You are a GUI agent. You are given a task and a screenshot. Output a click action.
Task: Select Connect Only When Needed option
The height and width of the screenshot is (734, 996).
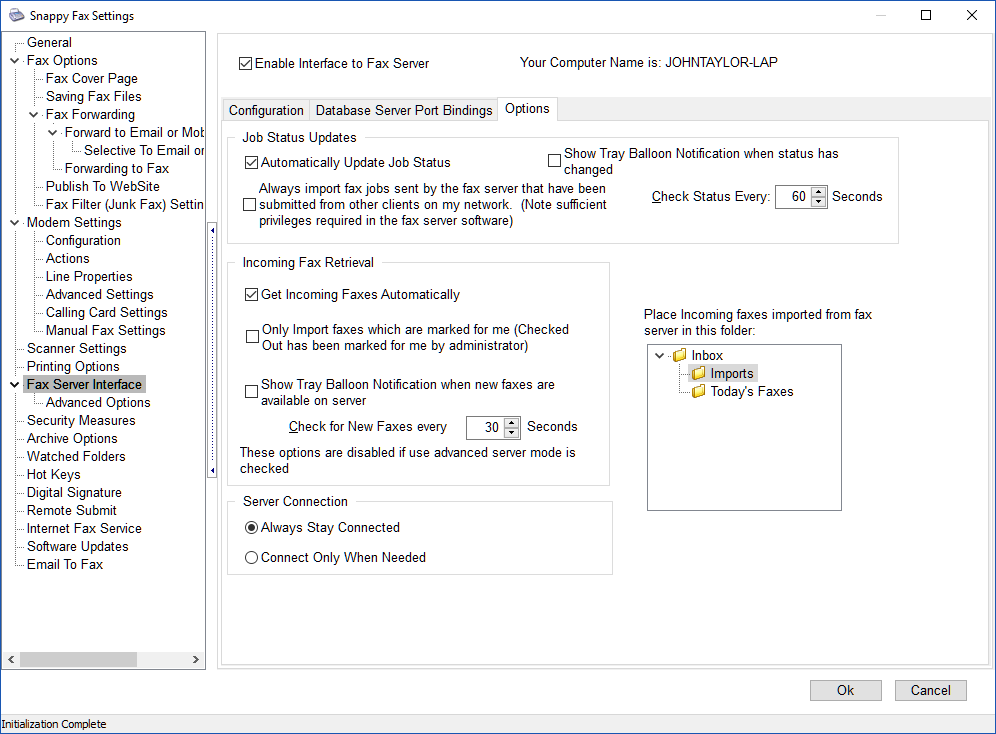[251, 558]
